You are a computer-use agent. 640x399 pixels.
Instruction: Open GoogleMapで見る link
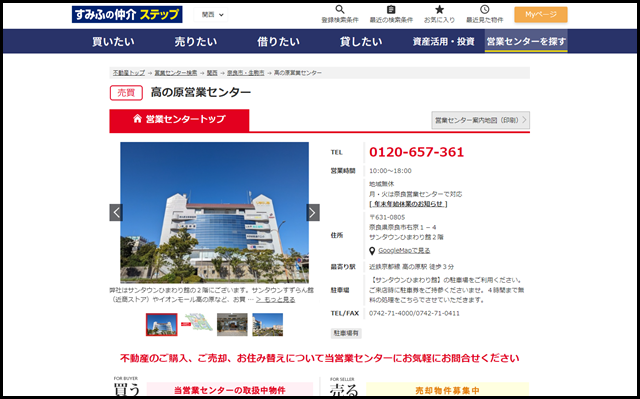pos(404,250)
